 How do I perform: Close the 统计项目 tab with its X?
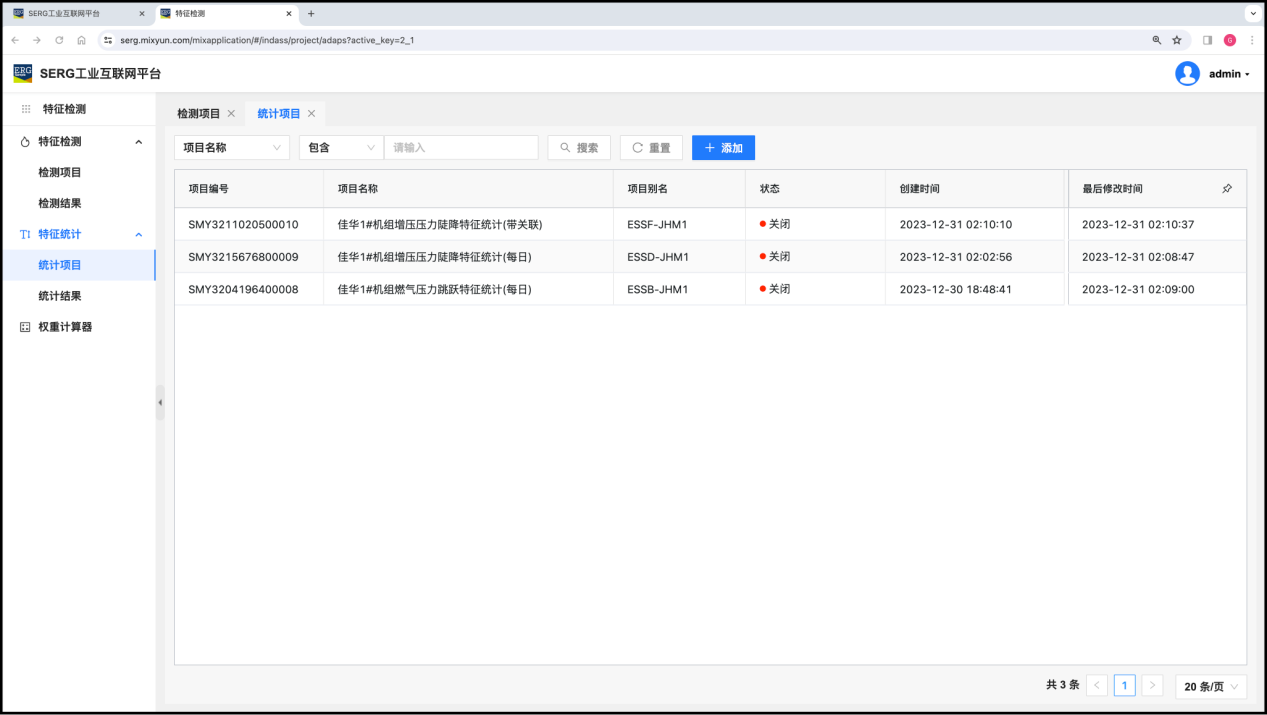click(311, 114)
